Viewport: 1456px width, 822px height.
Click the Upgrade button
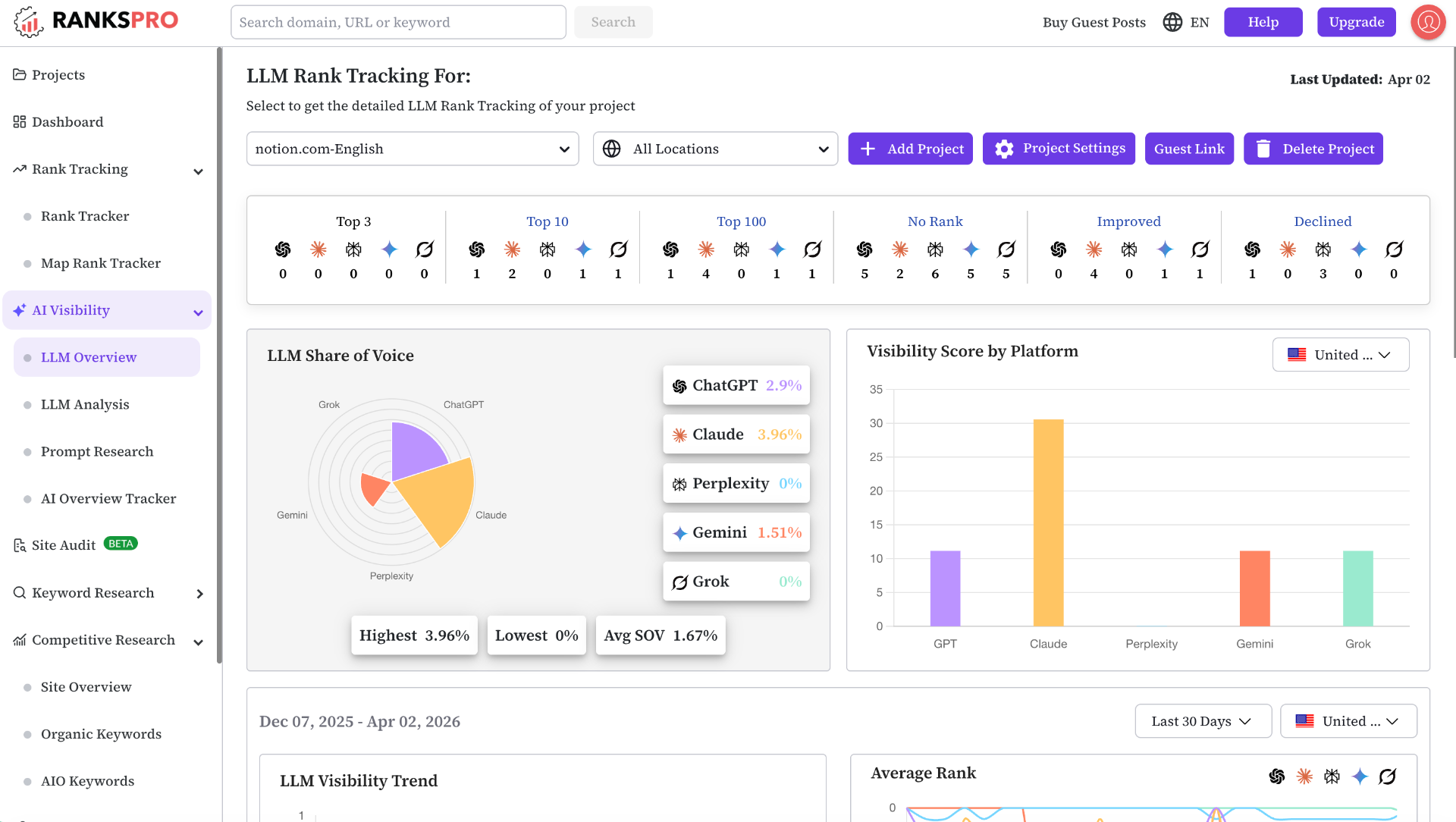1357,22
